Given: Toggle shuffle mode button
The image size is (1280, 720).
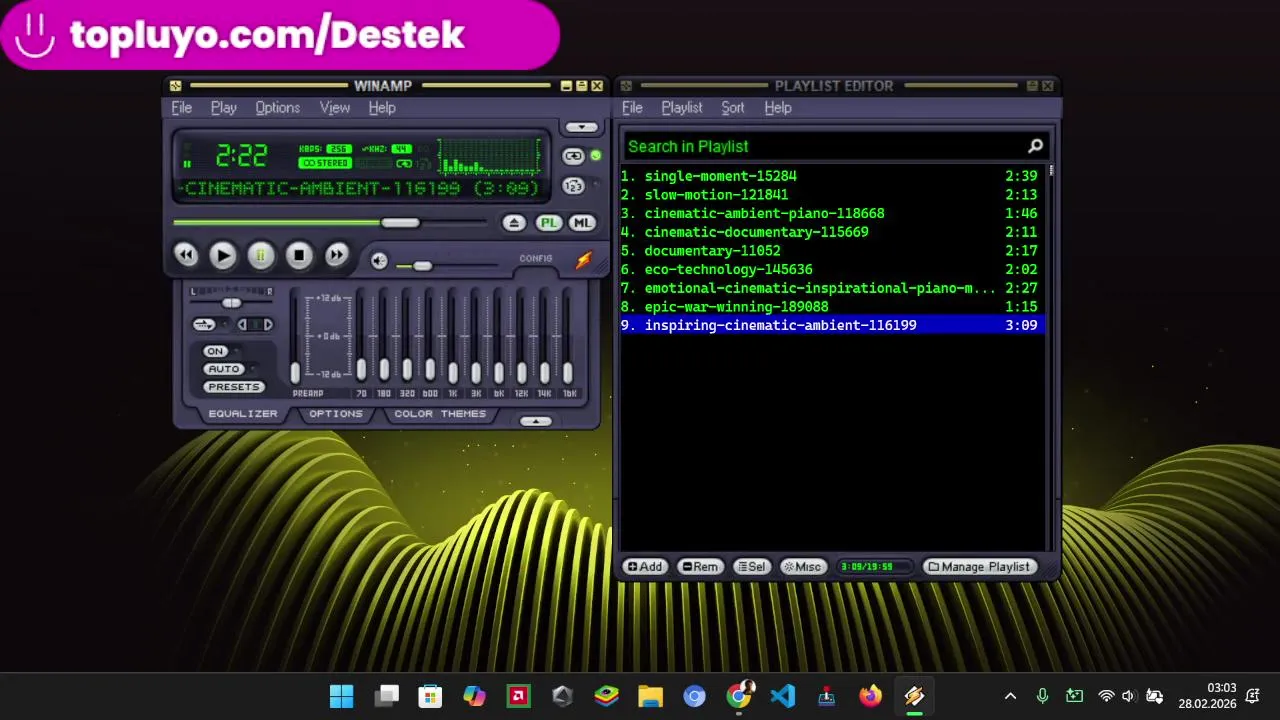Looking at the screenshot, I should pyautogui.click(x=573, y=186).
